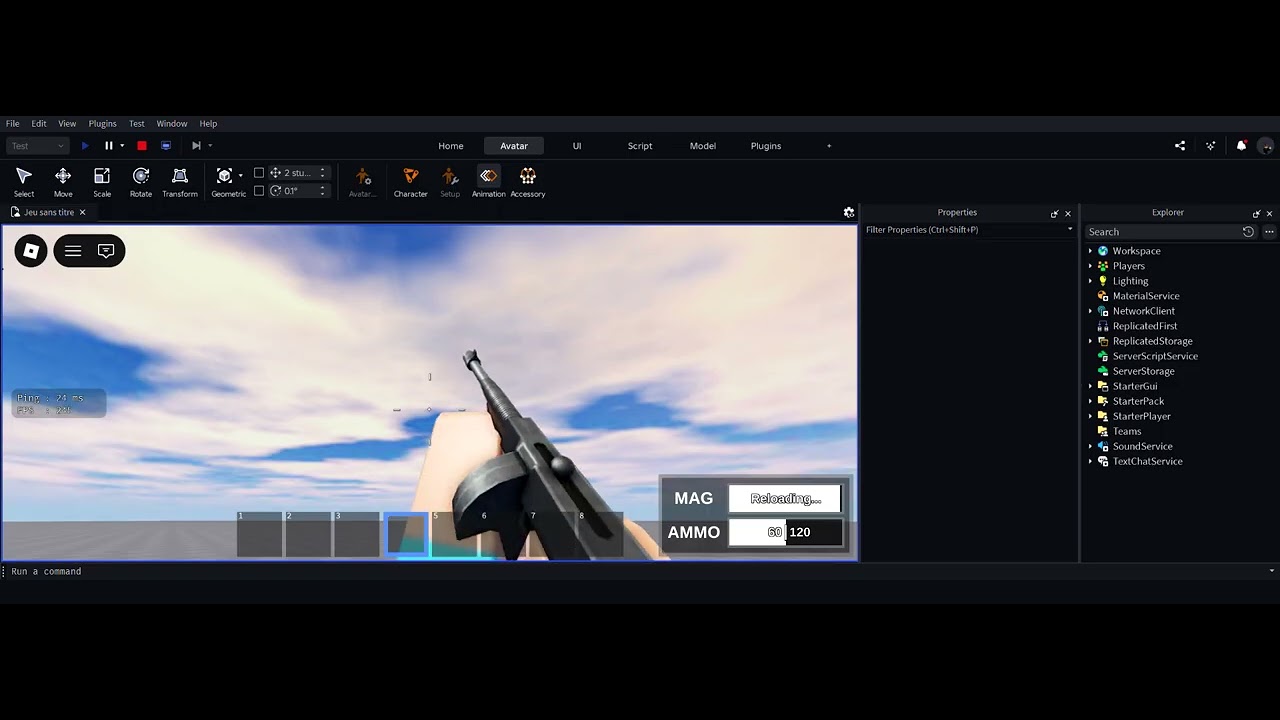Viewport: 1280px width, 720px height.
Task: Open the in-game chat bubble
Action: [106, 251]
